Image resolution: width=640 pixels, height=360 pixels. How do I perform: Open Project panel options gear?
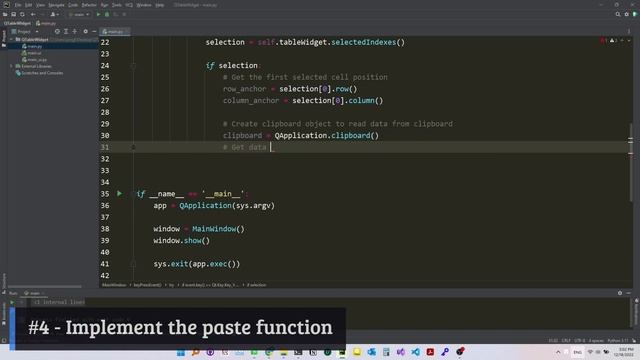85,31
